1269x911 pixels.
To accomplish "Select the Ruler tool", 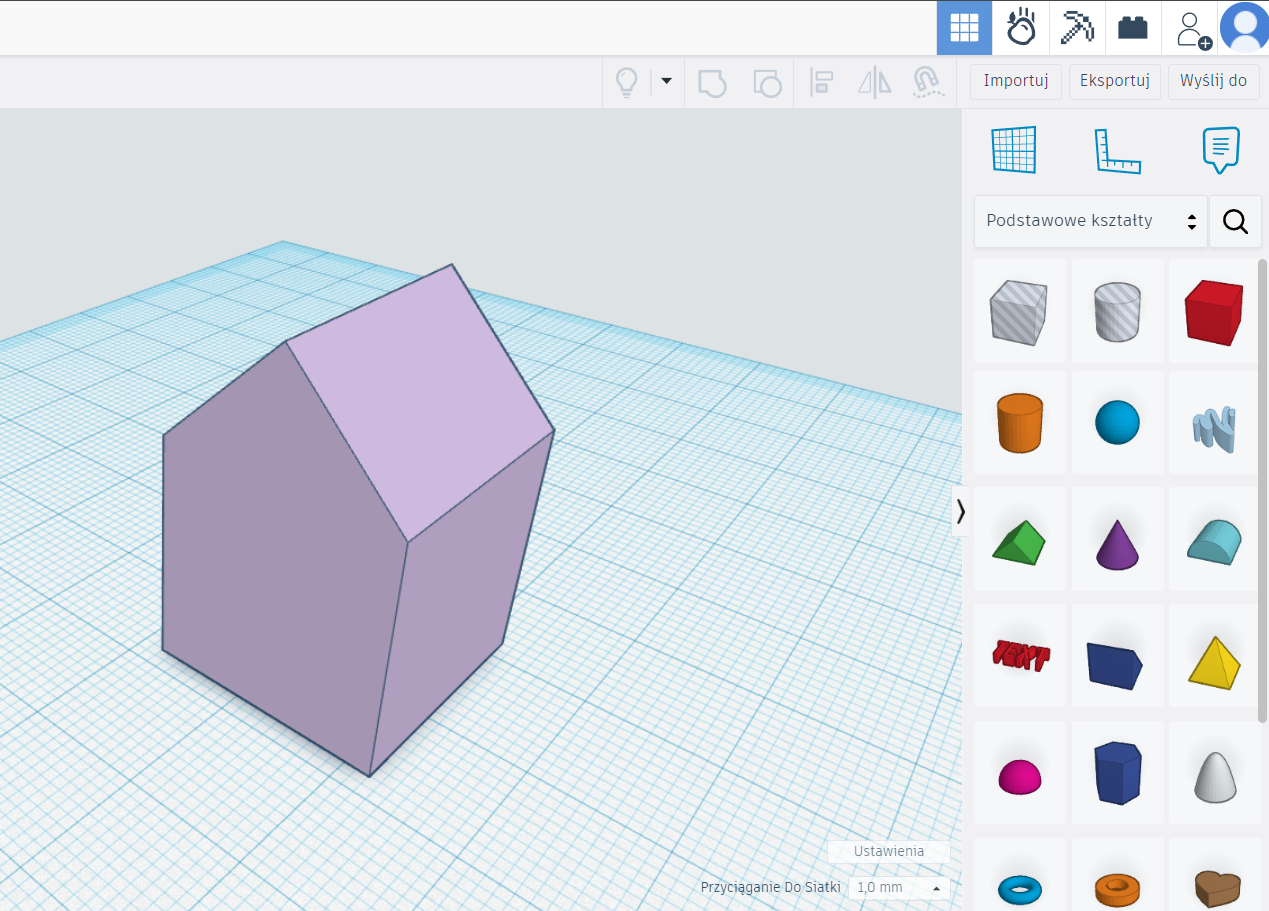I will [x=1117, y=150].
